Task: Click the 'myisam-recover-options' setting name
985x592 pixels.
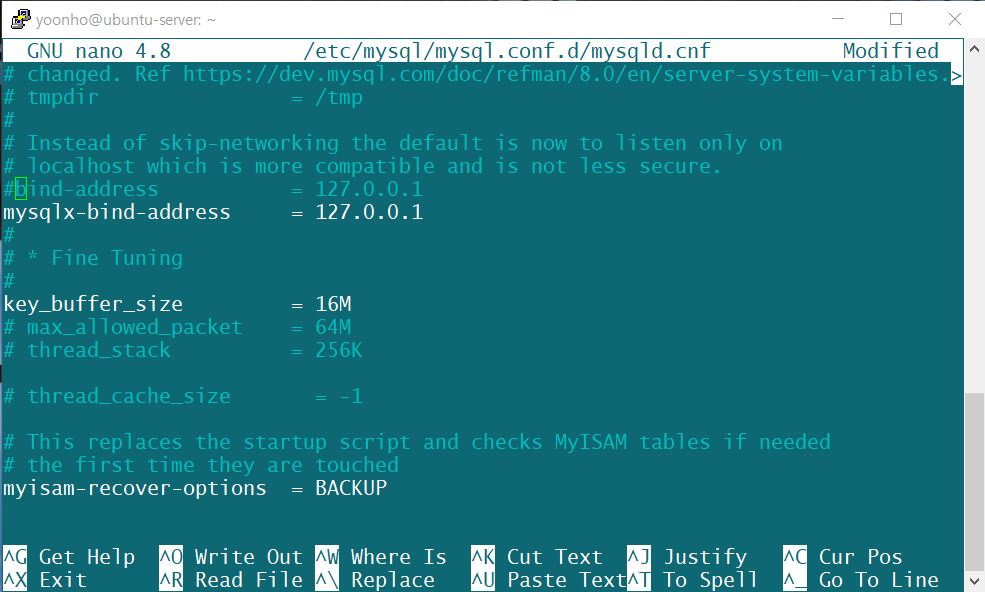Action: click(x=135, y=488)
